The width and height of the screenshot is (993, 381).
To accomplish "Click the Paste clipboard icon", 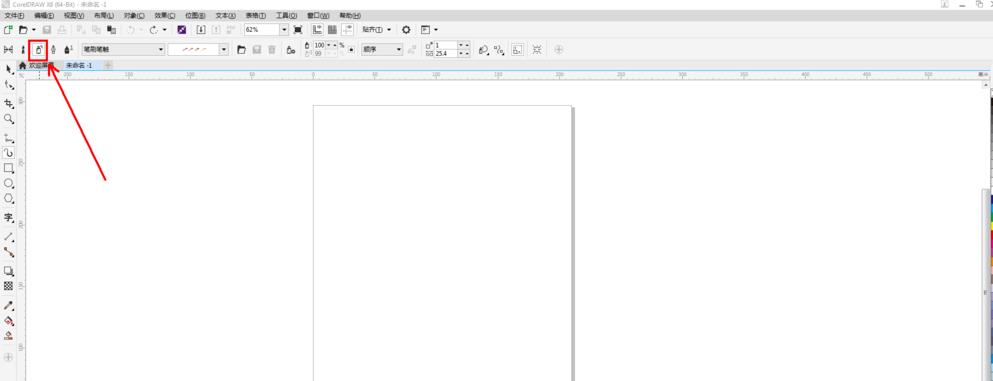I will coord(111,30).
